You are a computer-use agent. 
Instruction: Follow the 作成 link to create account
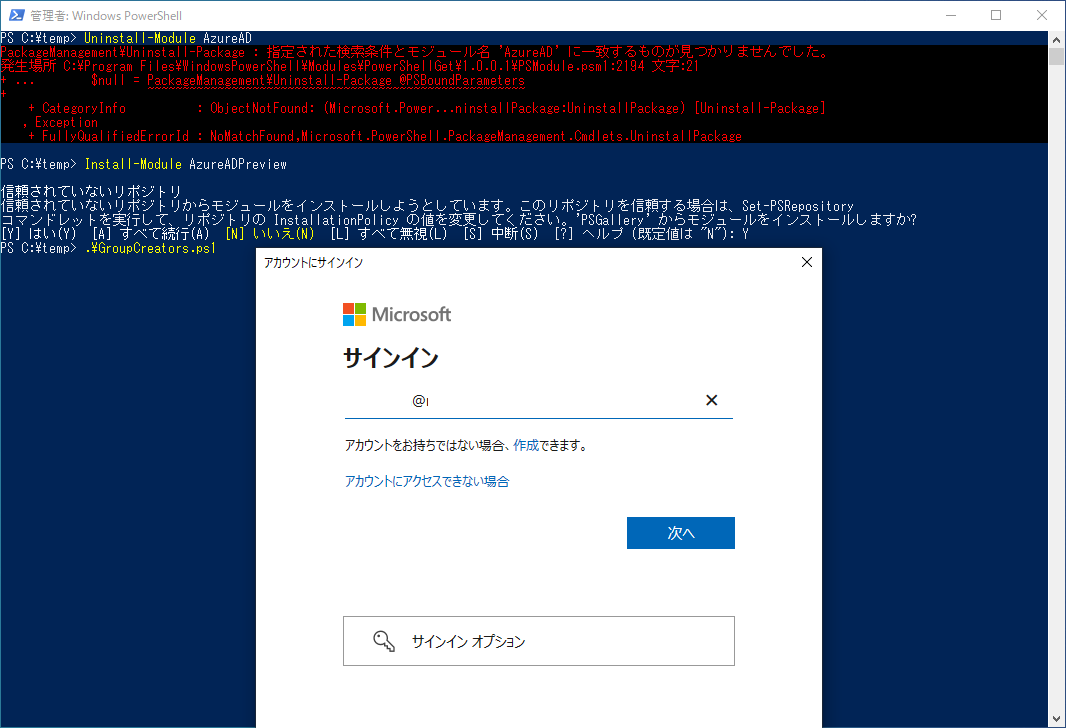[x=526, y=445]
